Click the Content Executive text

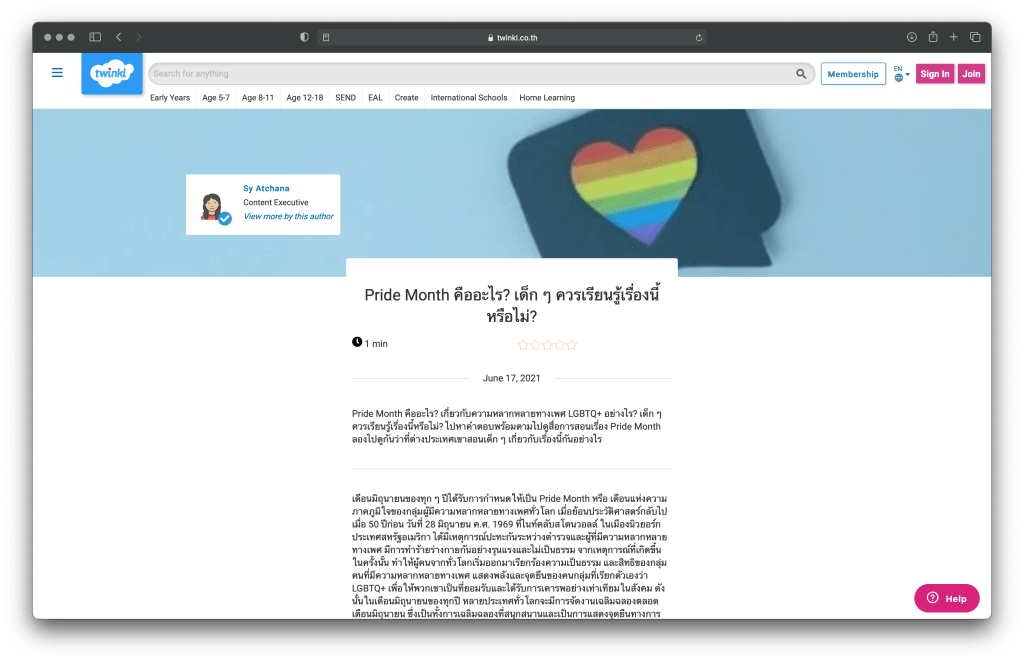coord(276,202)
